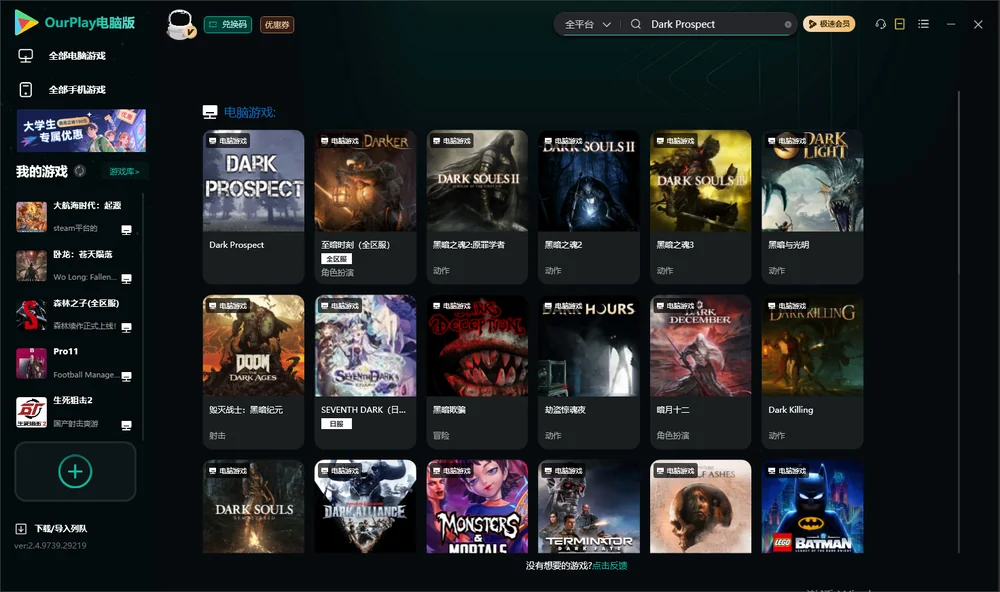1000x592 pixels.
Task: Open 全部手机游戏 section
Action: [77, 90]
